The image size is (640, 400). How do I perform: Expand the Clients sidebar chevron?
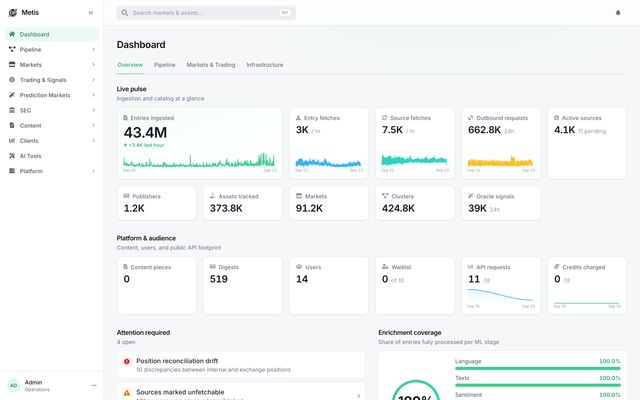pyautogui.click(x=93, y=140)
